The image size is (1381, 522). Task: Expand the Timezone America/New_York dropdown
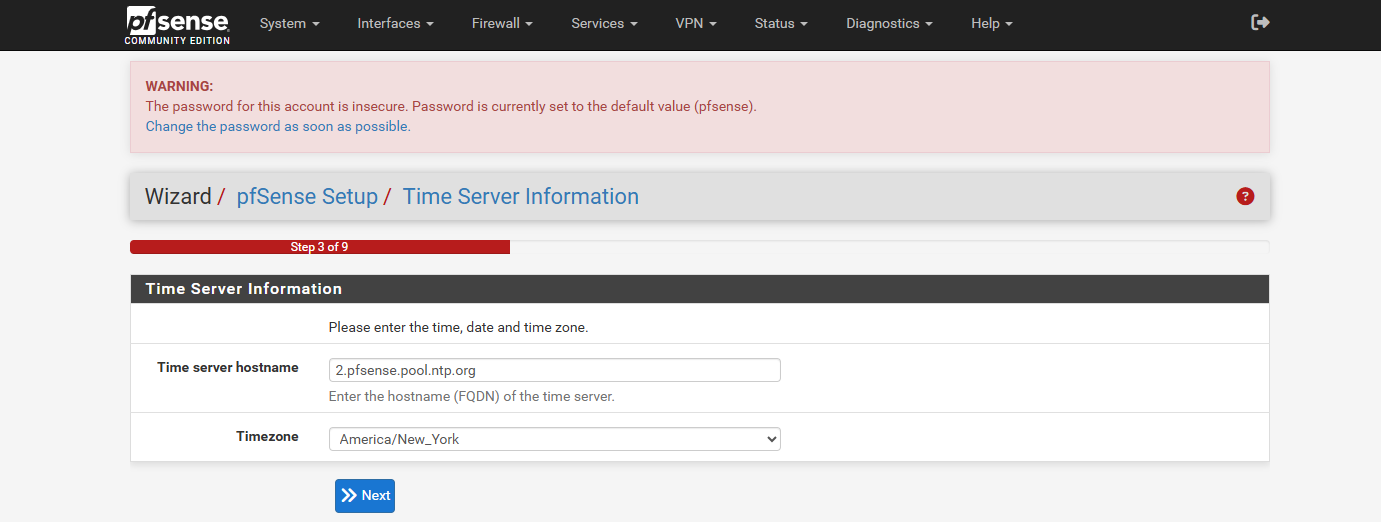pos(554,439)
